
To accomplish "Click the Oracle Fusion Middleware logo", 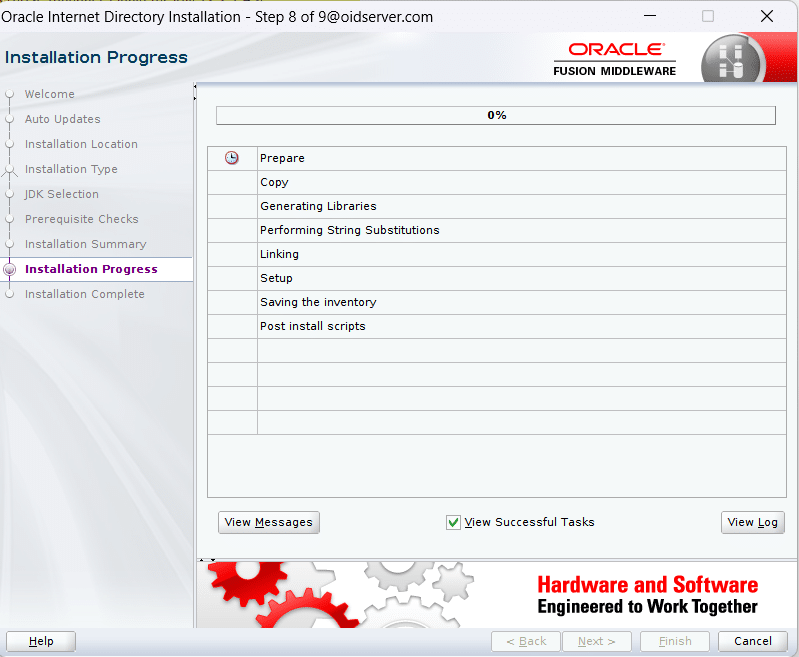I will coord(615,59).
